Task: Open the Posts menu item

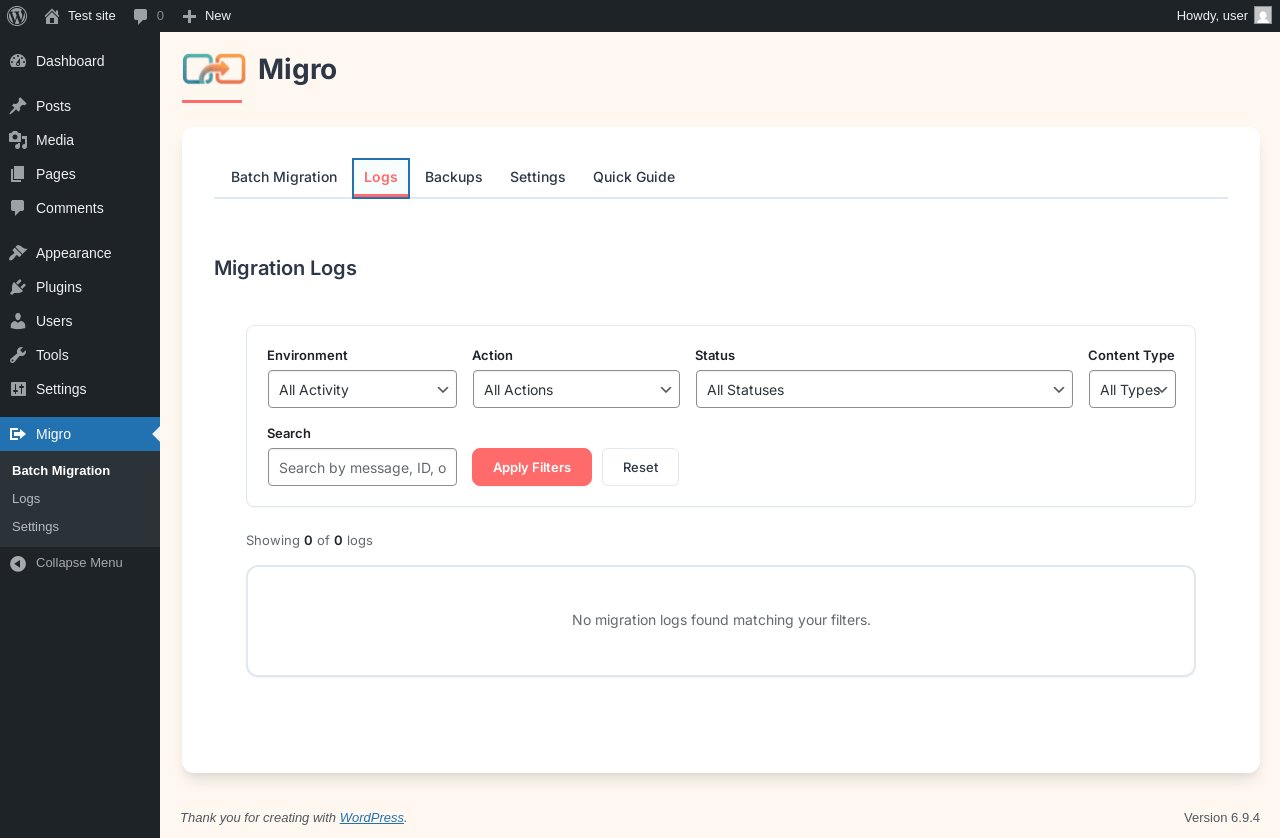Action: (80, 106)
